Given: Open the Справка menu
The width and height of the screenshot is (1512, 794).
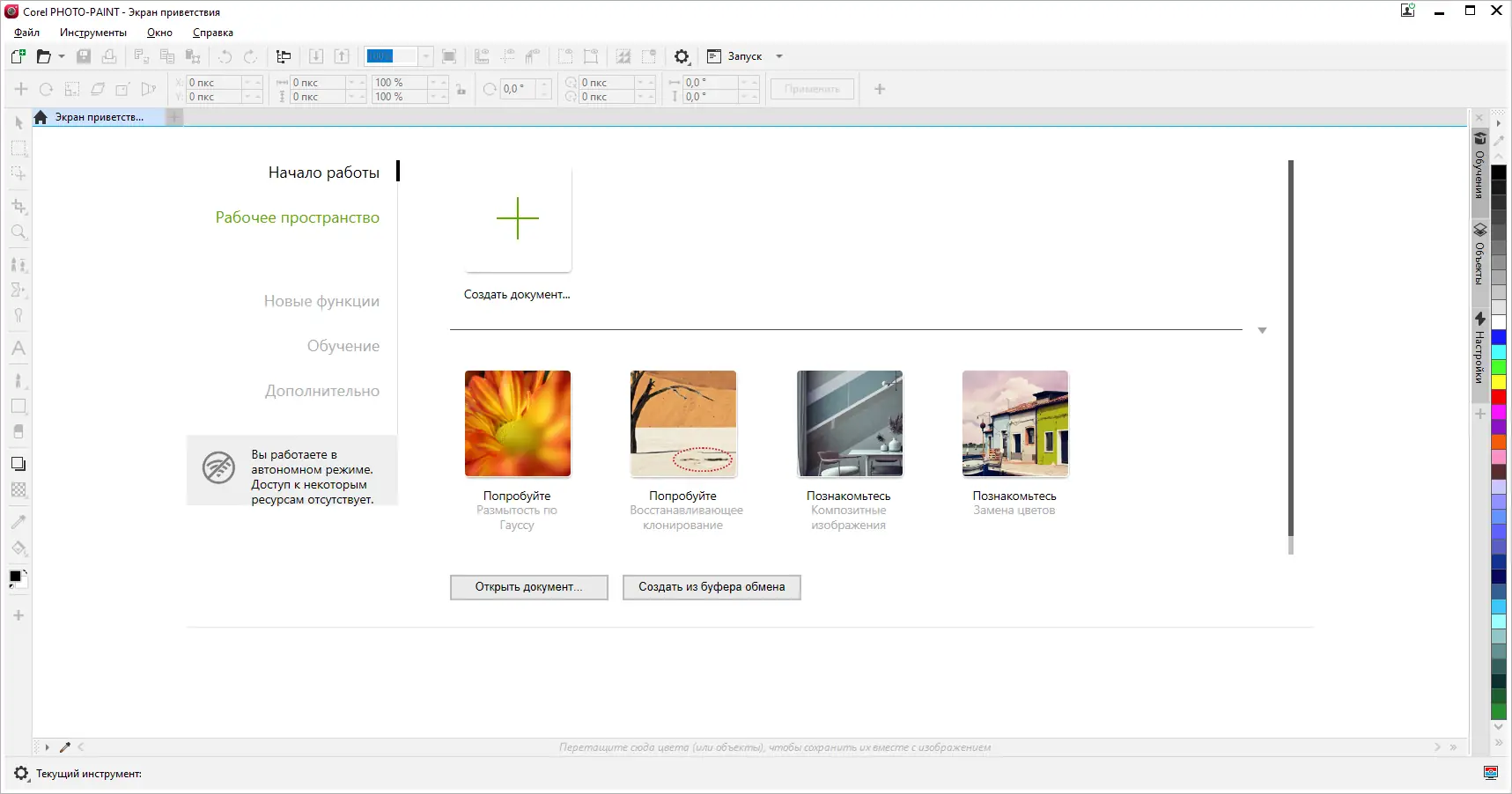Looking at the screenshot, I should coord(213,33).
